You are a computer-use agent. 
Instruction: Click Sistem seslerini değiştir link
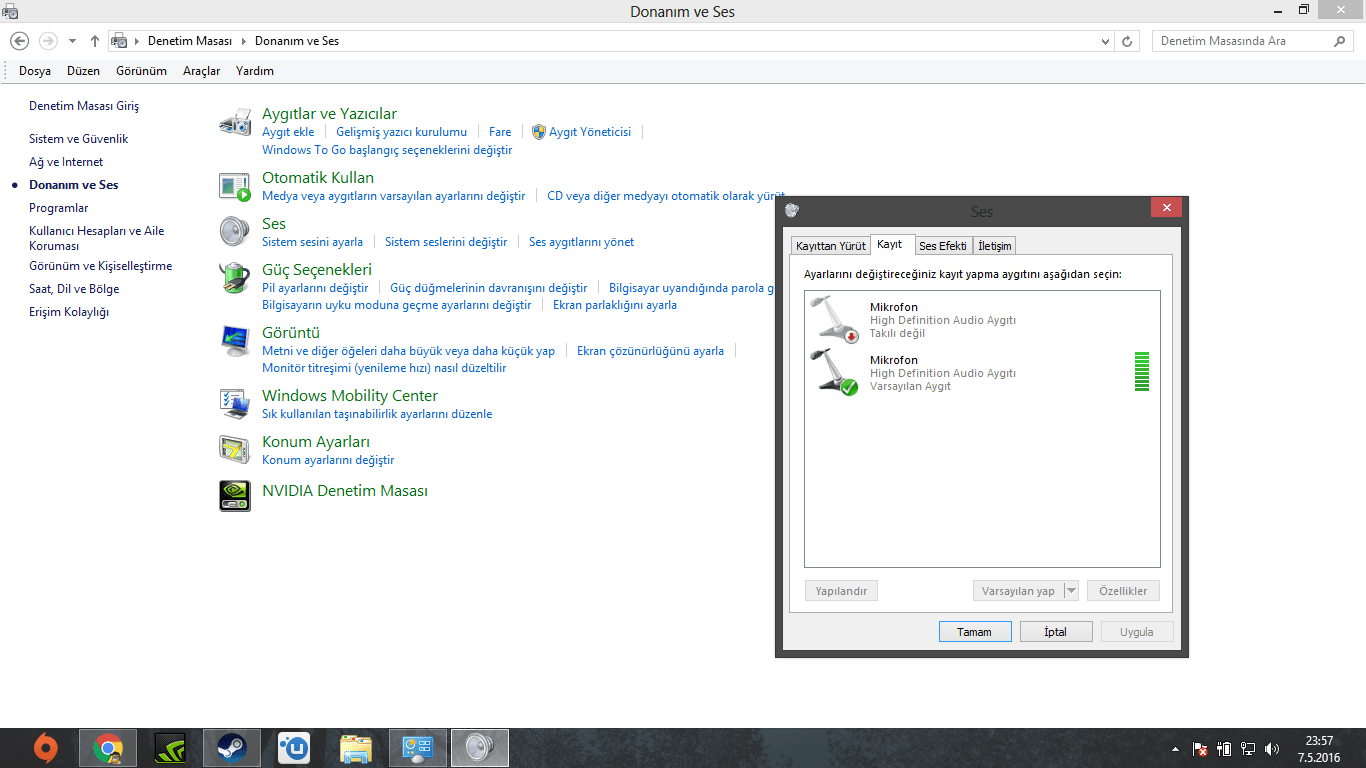[446, 242]
